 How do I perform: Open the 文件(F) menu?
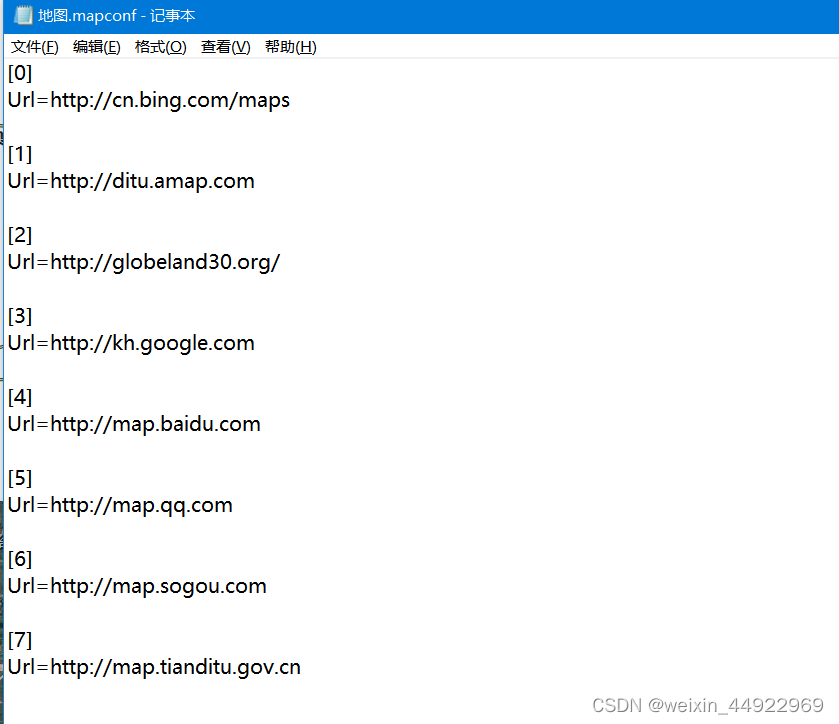pyautogui.click(x=35, y=47)
